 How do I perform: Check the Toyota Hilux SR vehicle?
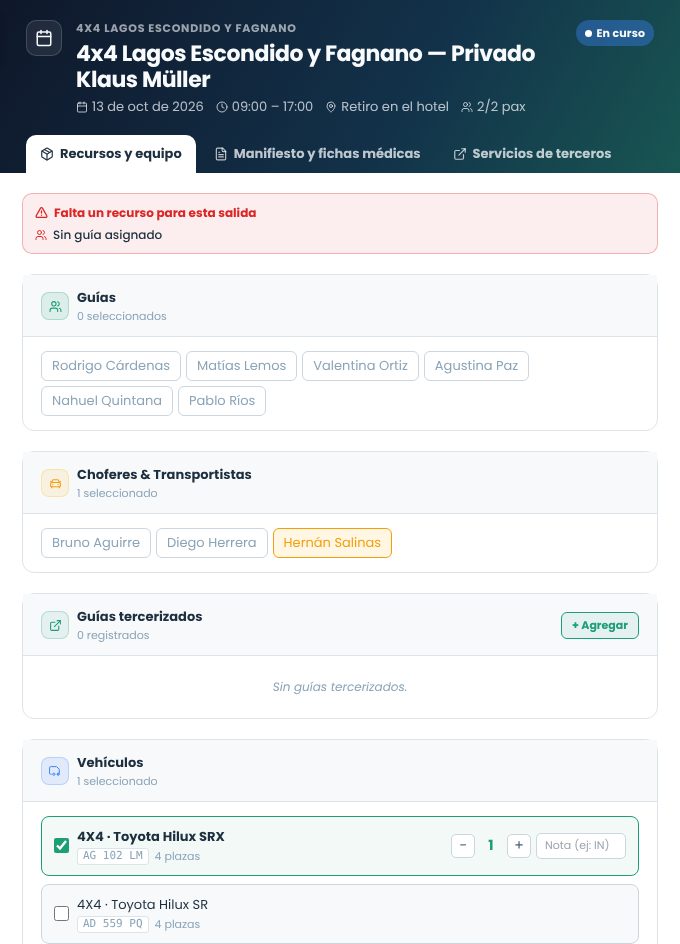[61, 913]
